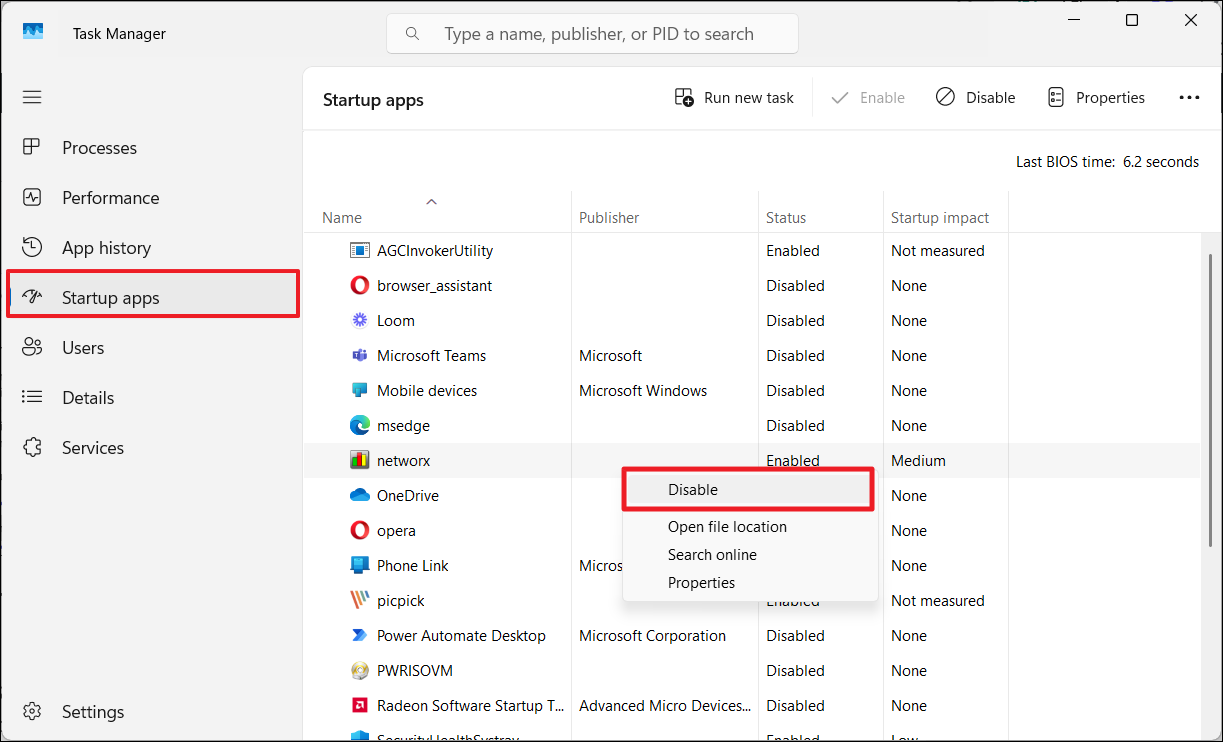Select the OneDrive cloud icon
The image size is (1223, 742).
pyautogui.click(x=360, y=496)
